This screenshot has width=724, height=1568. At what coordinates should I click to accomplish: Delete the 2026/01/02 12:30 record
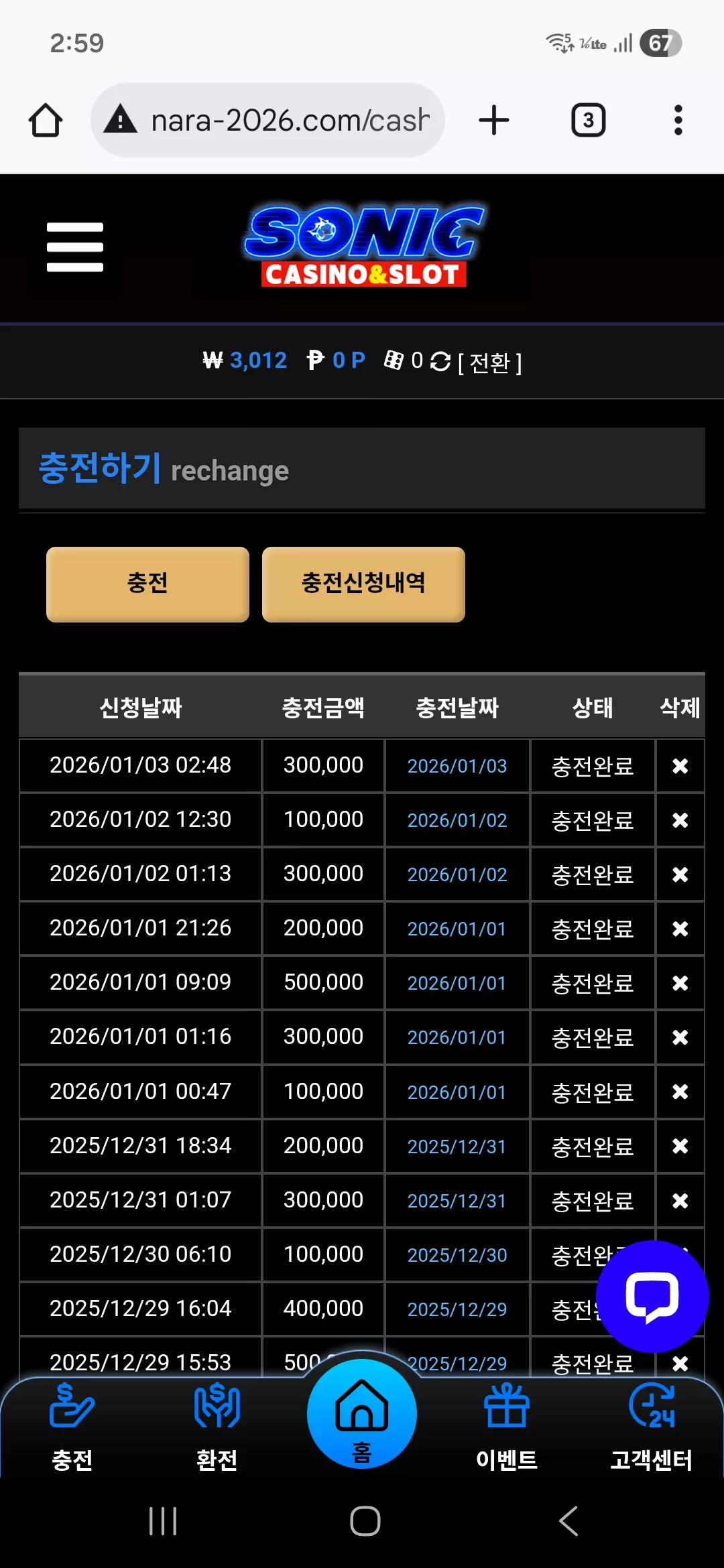[x=680, y=820]
